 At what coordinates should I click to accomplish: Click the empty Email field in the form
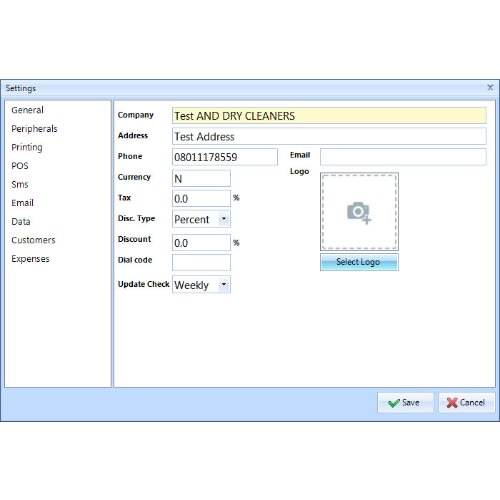click(x=403, y=157)
